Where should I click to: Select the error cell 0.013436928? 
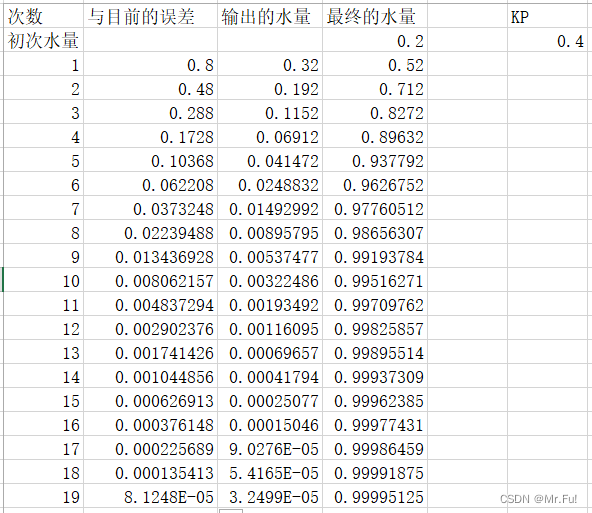click(x=150, y=256)
